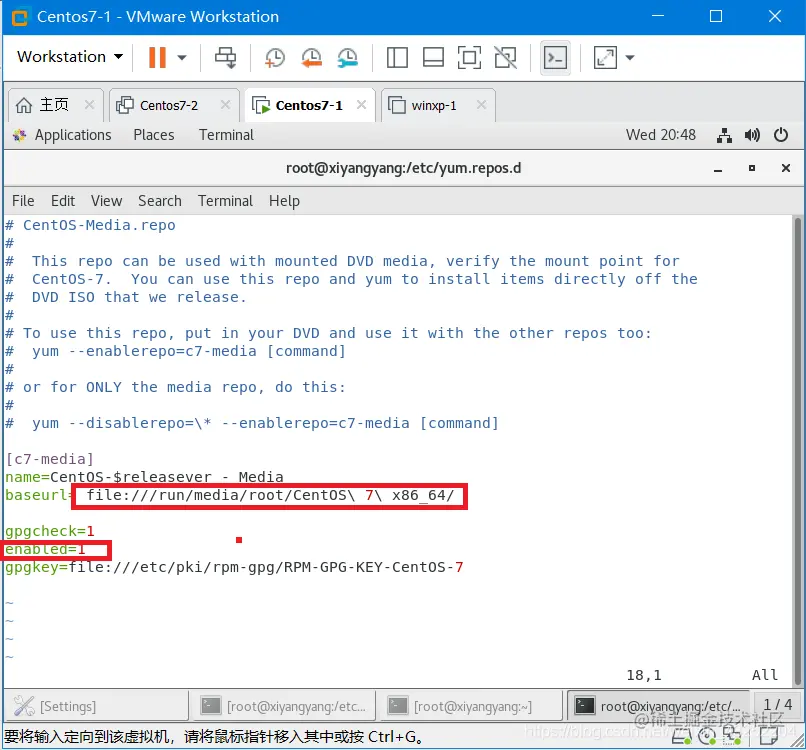Open the Places menu
Viewport: 806px width, 750px height.
[154, 135]
